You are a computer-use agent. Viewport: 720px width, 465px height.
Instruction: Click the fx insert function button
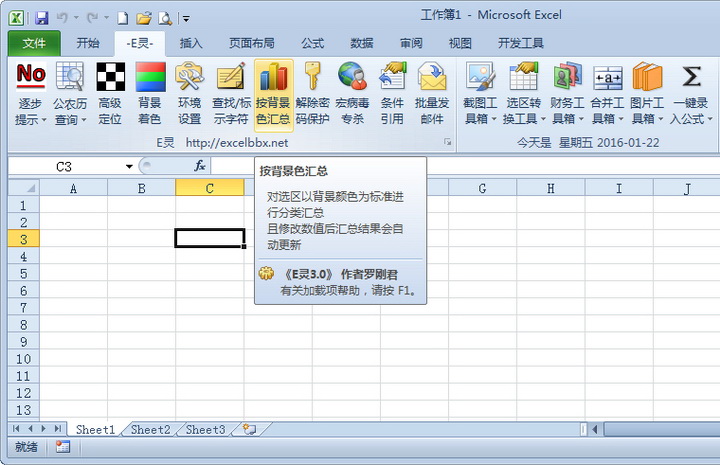(200, 166)
